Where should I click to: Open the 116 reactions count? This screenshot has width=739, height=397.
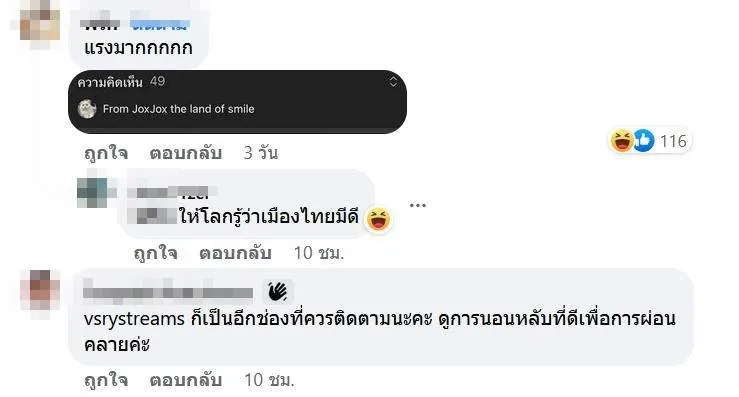coord(673,141)
